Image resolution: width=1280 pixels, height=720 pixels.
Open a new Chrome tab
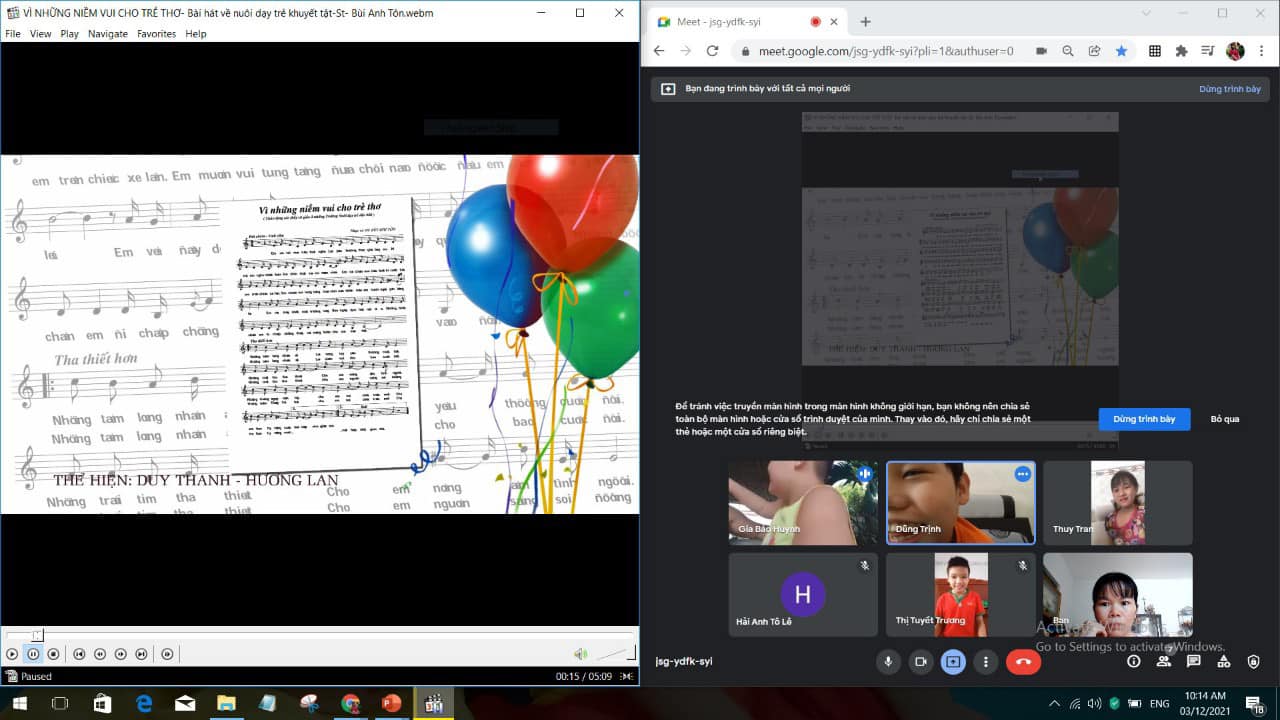tap(865, 22)
